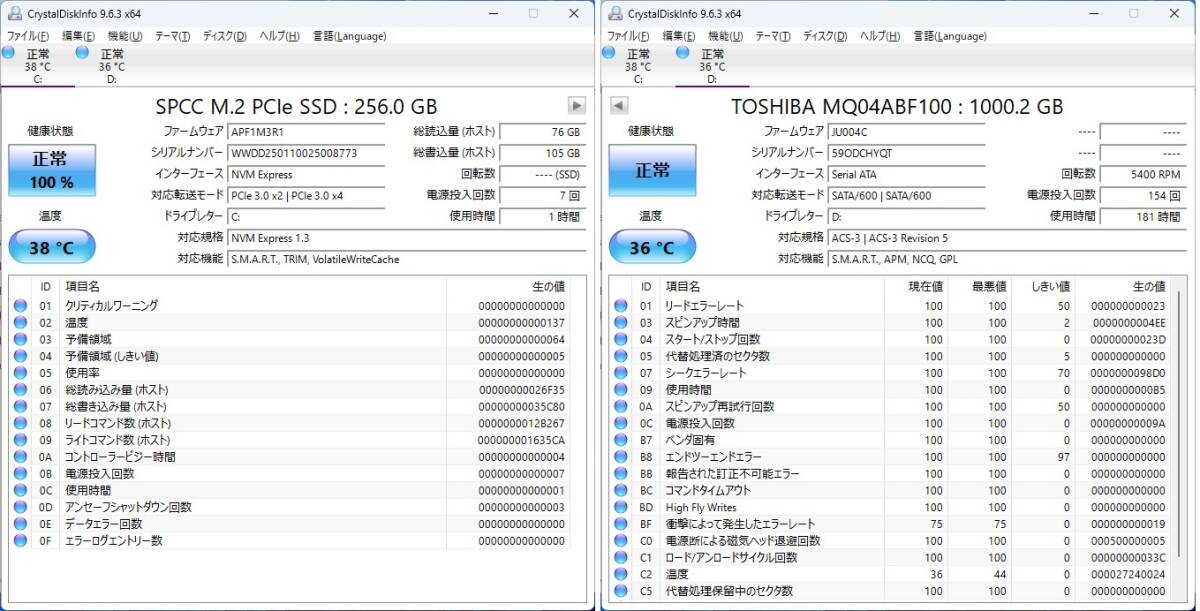Click status icon of リードコマンド数 (ホスト) row

20,423
